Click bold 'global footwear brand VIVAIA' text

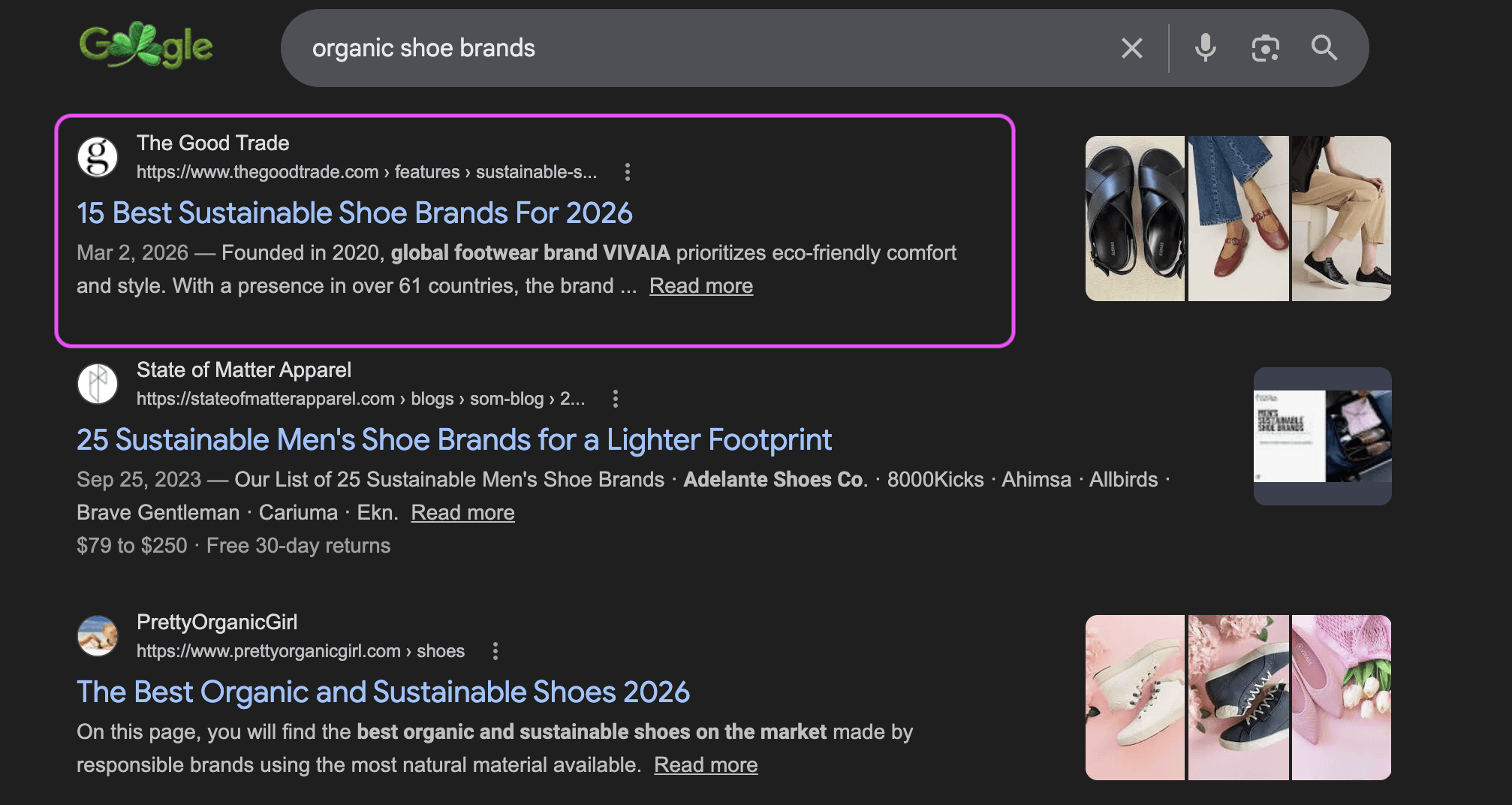(530, 253)
